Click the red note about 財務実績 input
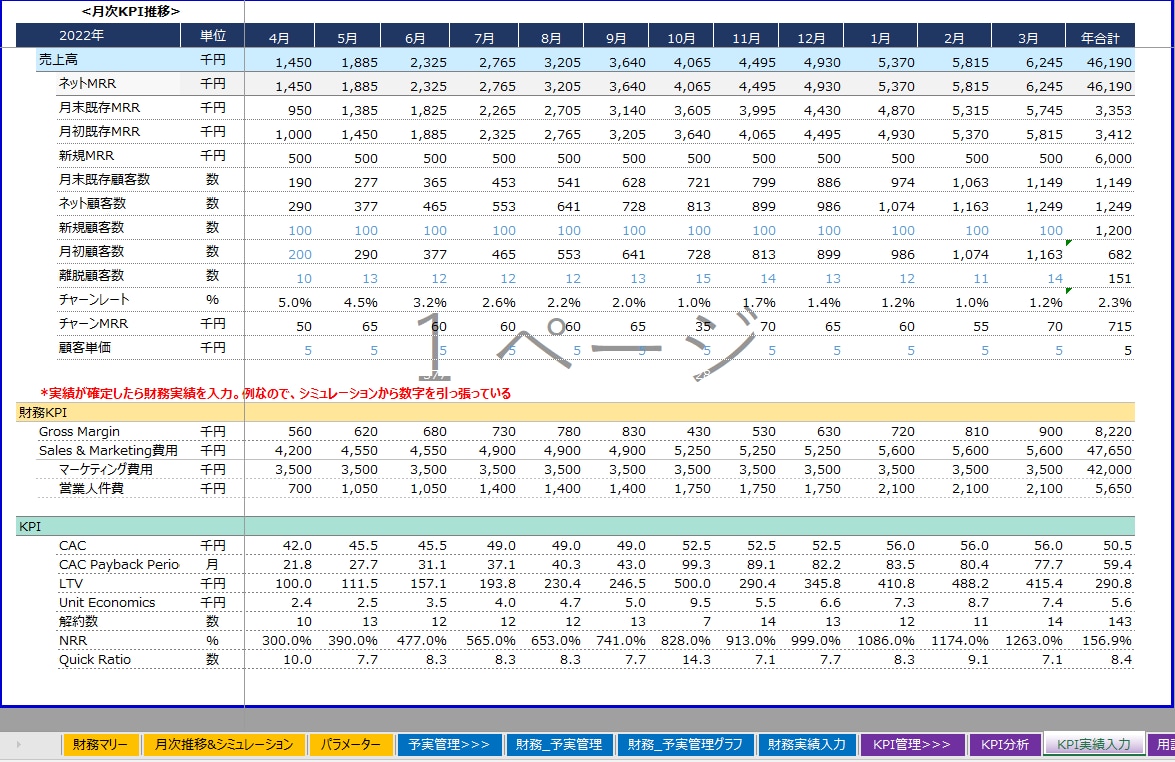Image resolution: width=1175 pixels, height=762 pixels. tap(276, 393)
